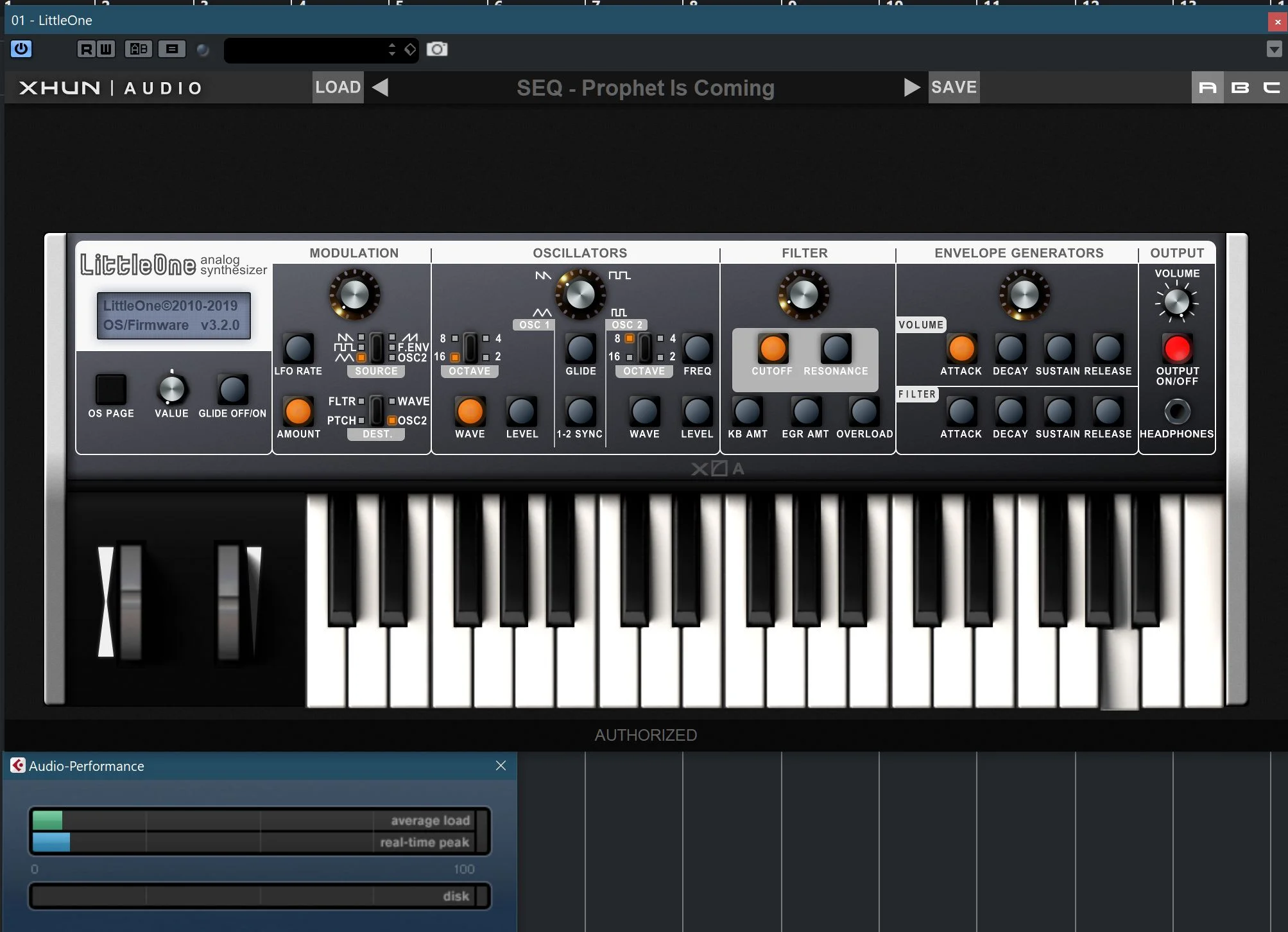Click the OSC 1 LEVEL knob
The image size is (1288, 932).
coord(522,411)
